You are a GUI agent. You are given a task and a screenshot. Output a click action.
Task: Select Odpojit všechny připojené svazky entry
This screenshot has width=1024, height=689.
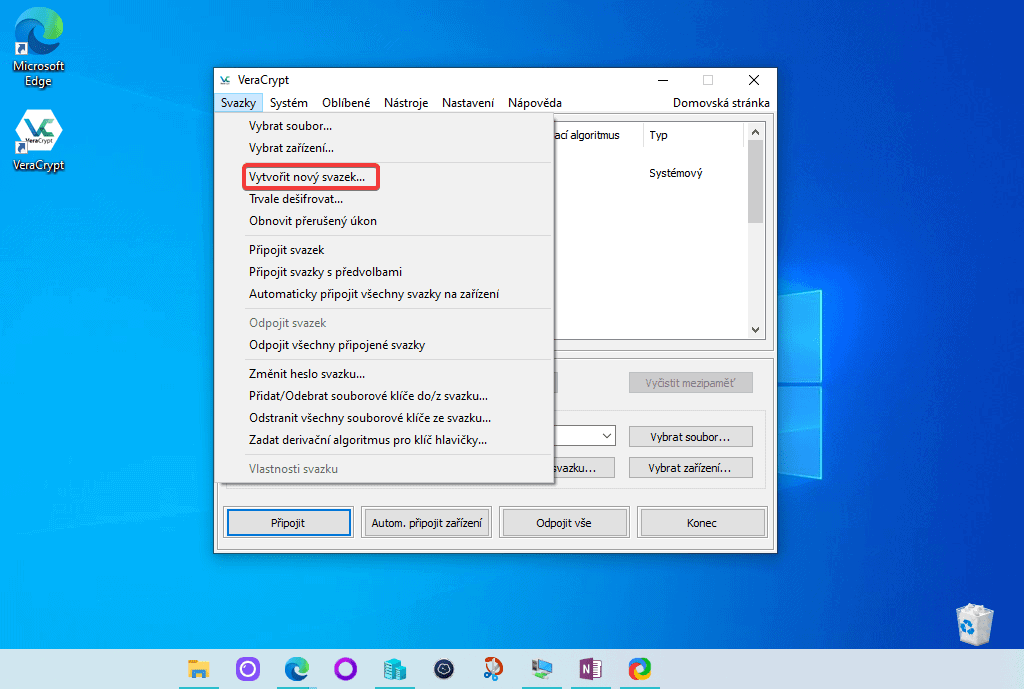point(384,345)
